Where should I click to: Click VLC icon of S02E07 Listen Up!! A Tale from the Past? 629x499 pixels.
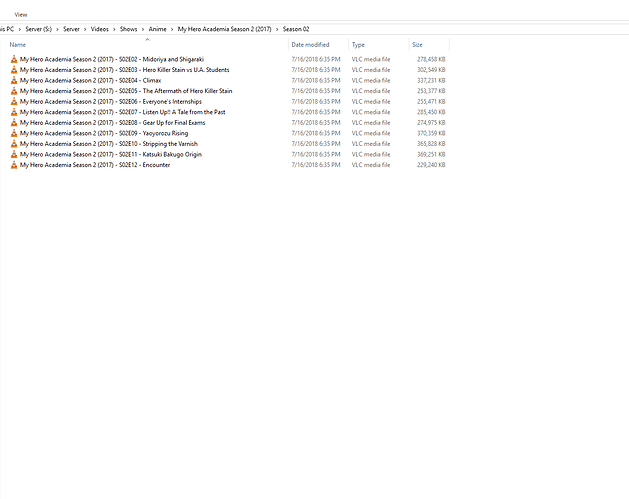coord(14,112)
